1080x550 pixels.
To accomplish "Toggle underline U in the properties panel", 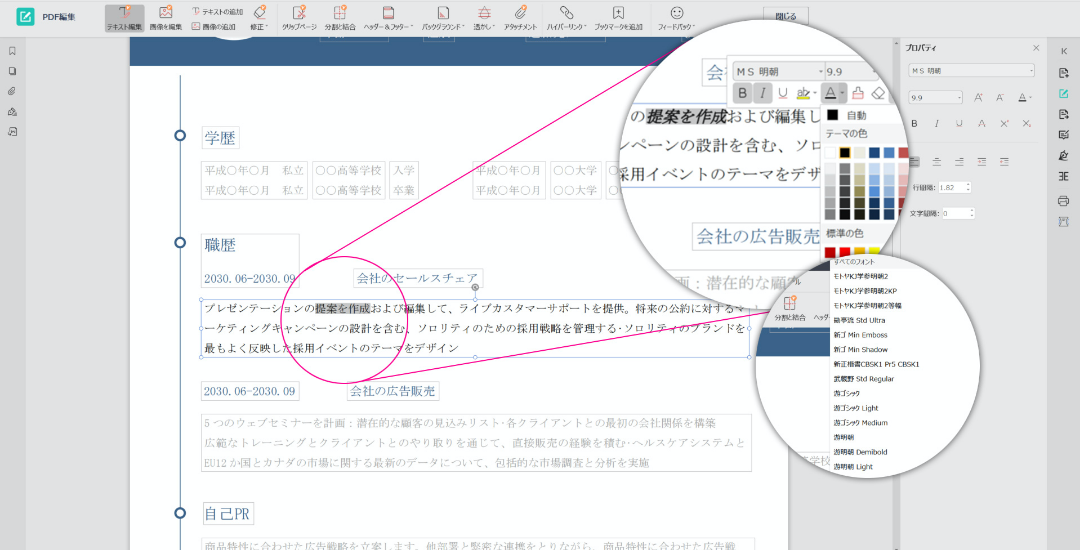I will tap(959, 124).
